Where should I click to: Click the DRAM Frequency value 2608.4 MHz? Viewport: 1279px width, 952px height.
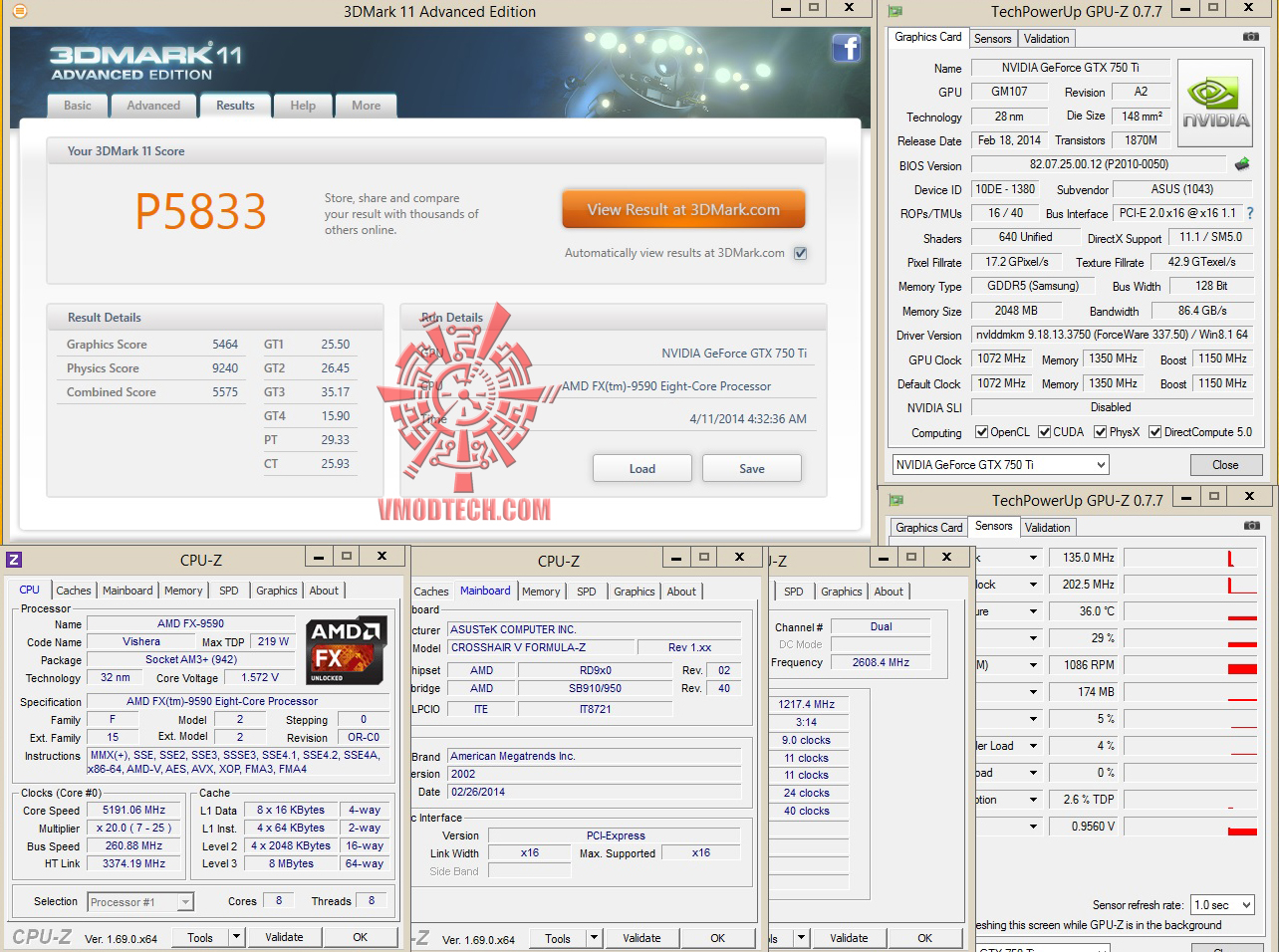pyautogui.click(x=881, y=662)
